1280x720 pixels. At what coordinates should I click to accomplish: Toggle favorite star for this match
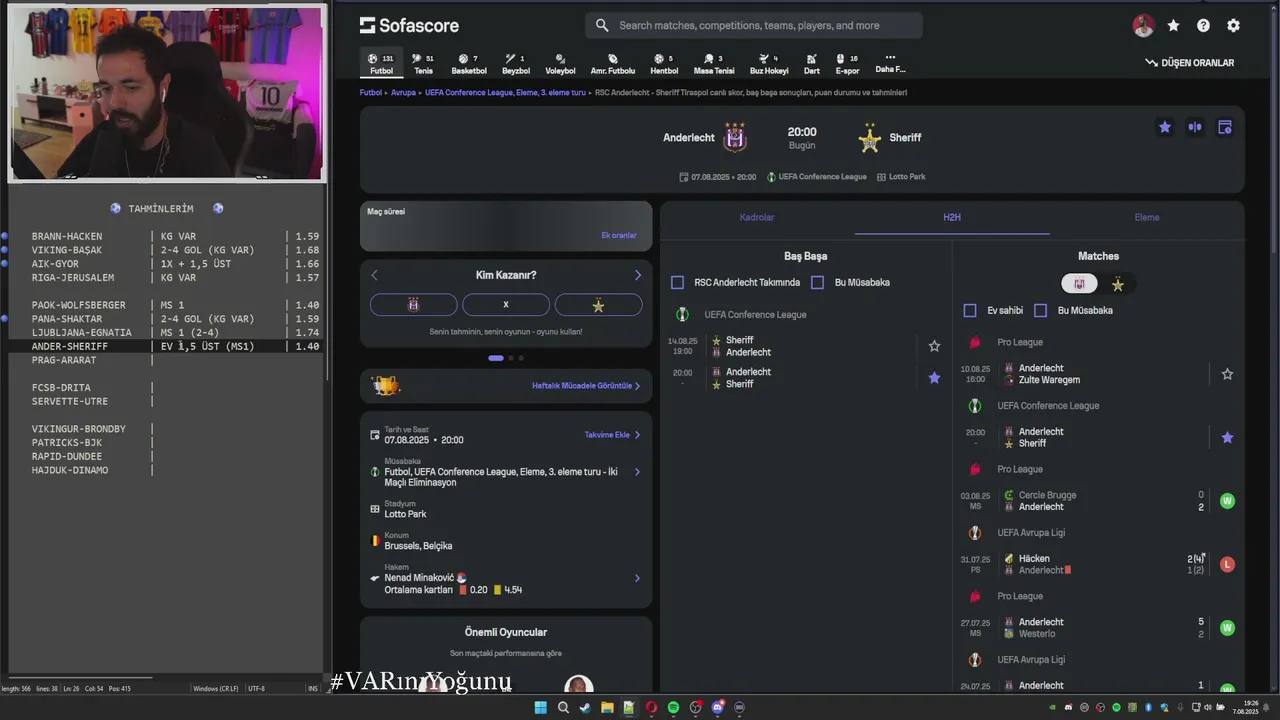[1164, 127]
